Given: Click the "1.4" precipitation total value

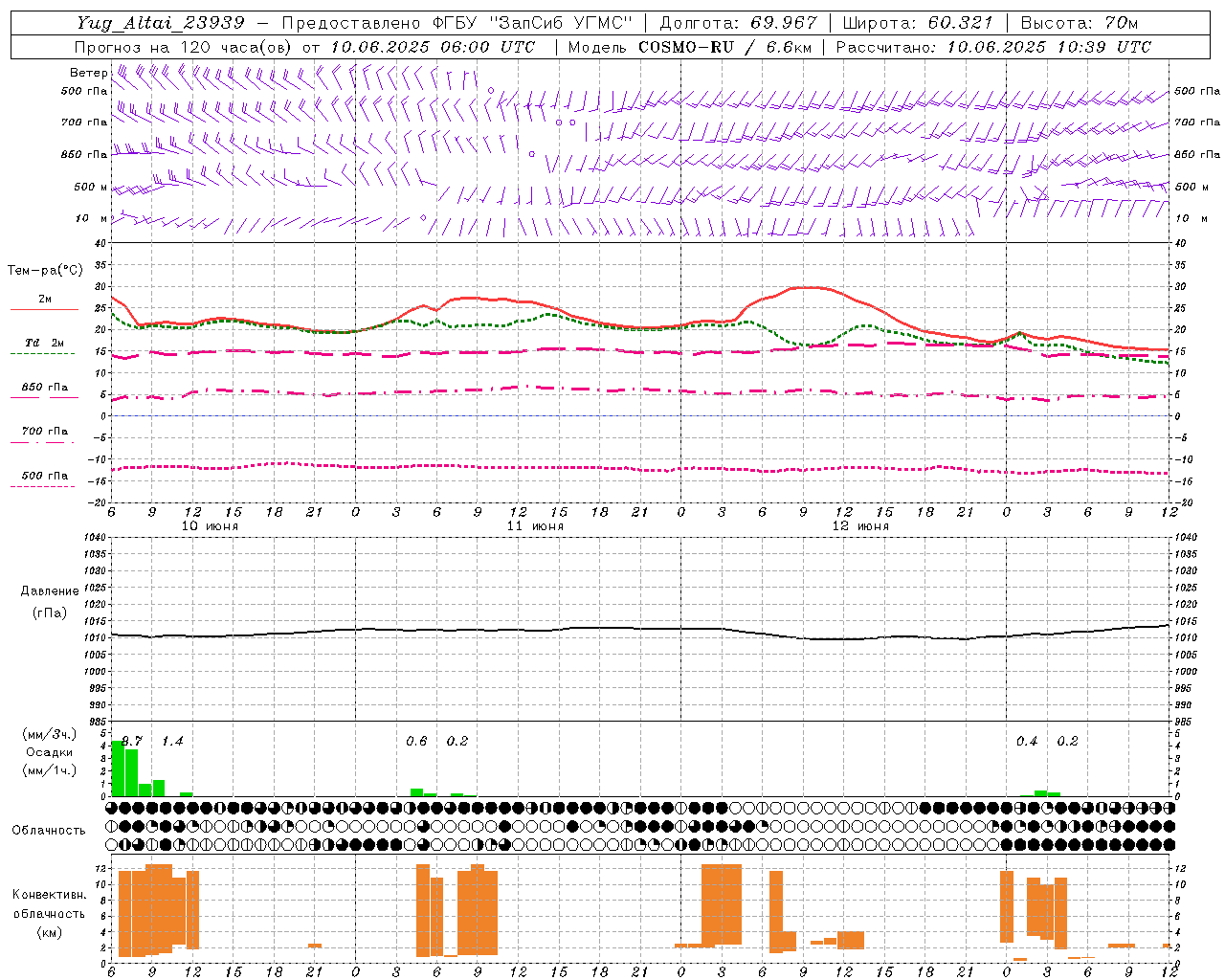Looking at the screenshot, I should click(172, 742).
